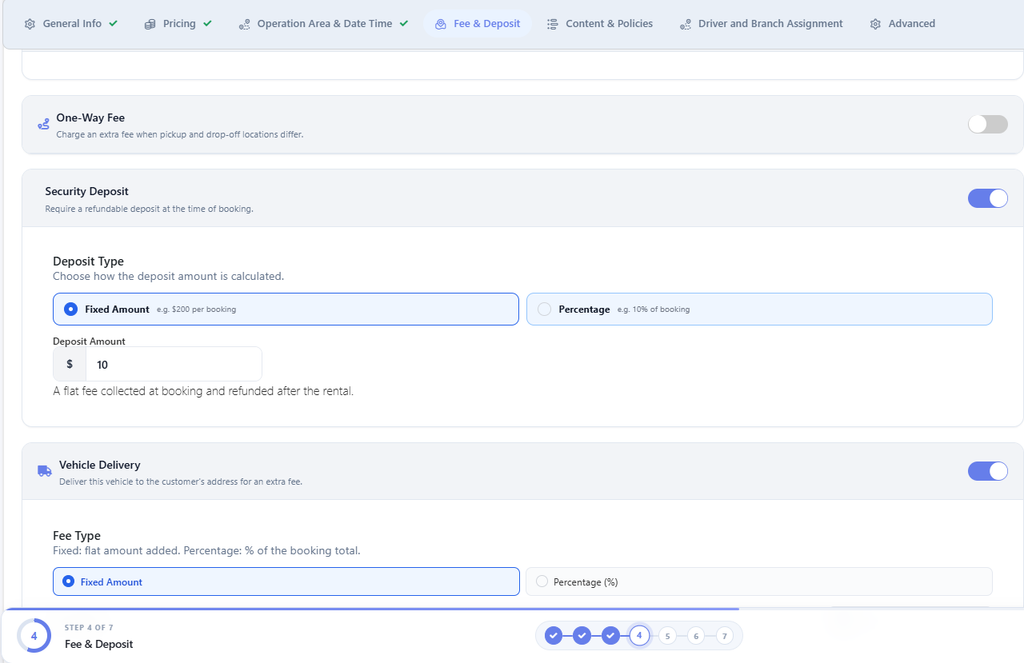Screen dimensions: 1024x663
Task: Click 'e.g. 10% of booking' hint
Action: pos(654,310)
